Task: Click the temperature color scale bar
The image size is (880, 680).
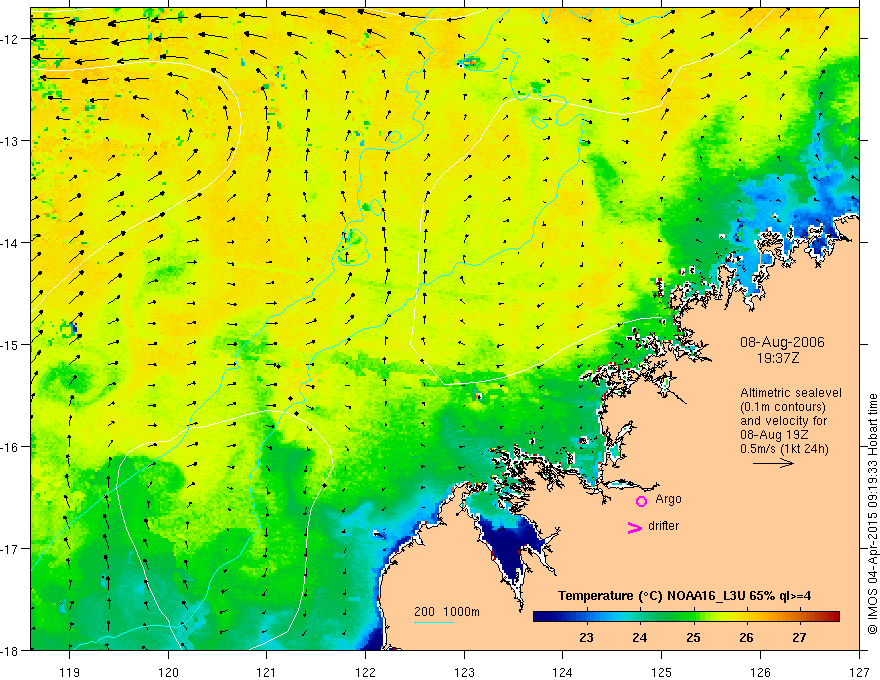Action: coord(686,617)
